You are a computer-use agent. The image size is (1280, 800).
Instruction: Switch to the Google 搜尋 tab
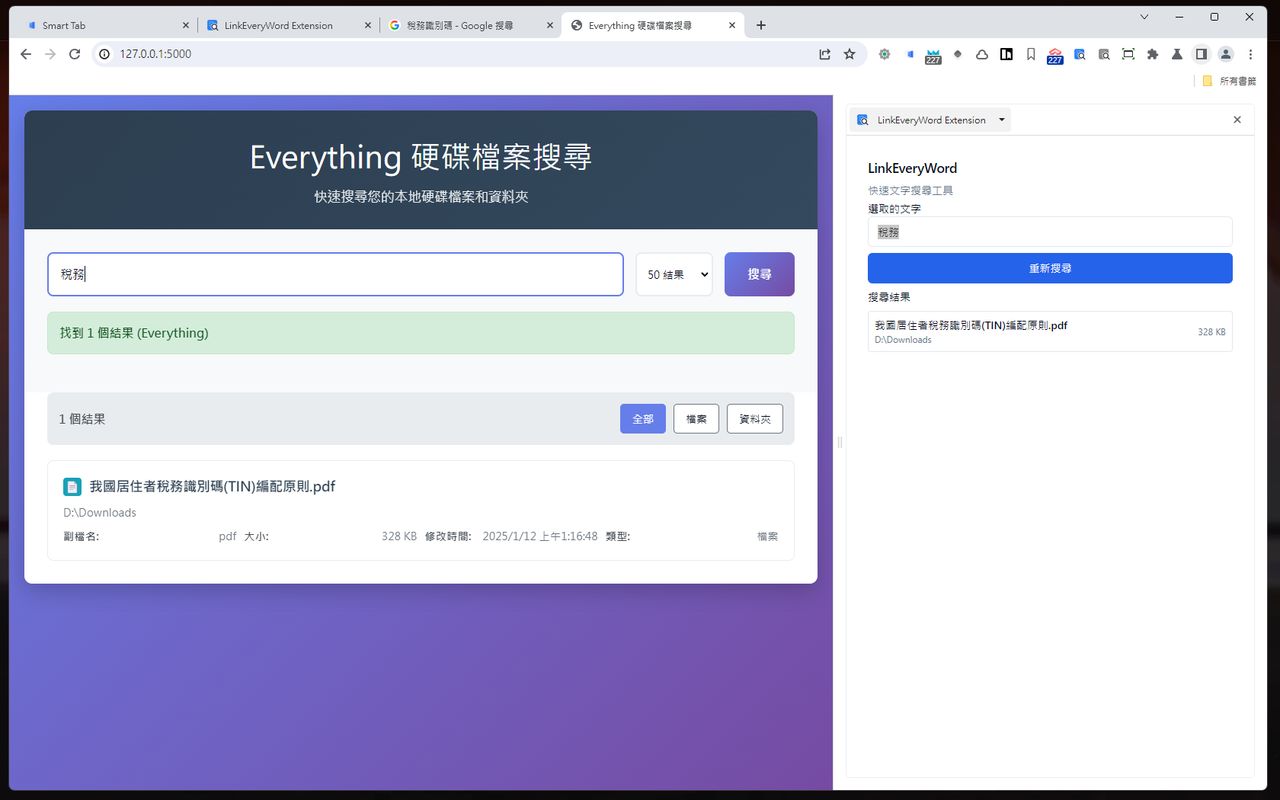click(x=470, y=25)
